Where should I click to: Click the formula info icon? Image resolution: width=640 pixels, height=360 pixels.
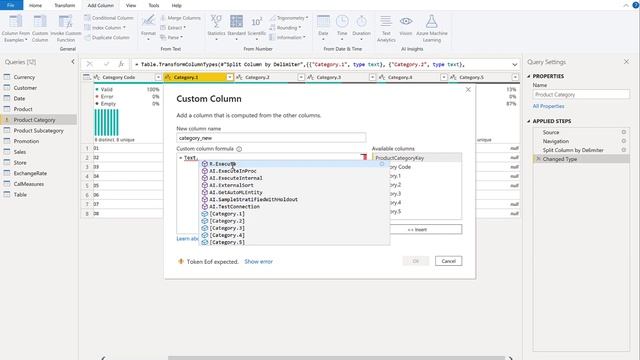coord(239,149)
